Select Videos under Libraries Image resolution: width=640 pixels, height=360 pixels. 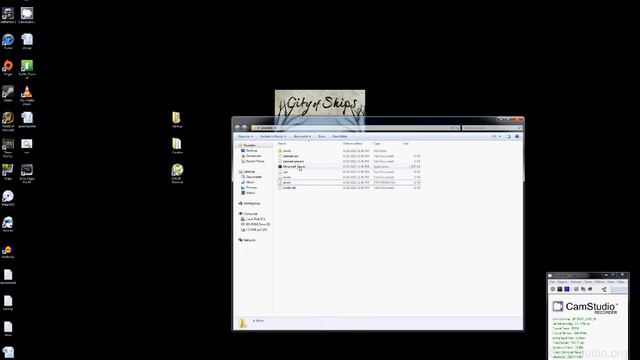tap(250, 193)
